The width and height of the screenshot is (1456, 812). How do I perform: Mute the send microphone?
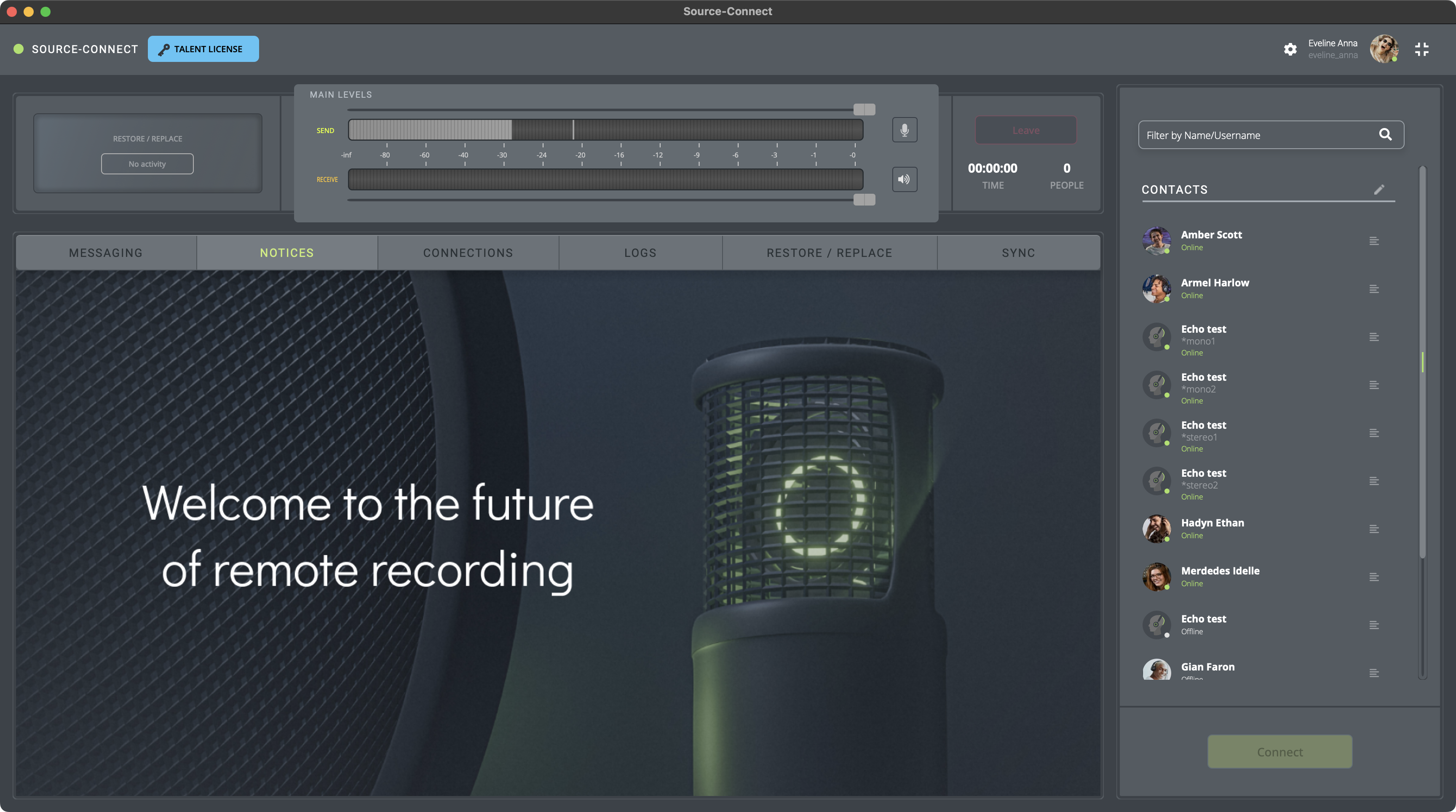[x=905, y=130]
